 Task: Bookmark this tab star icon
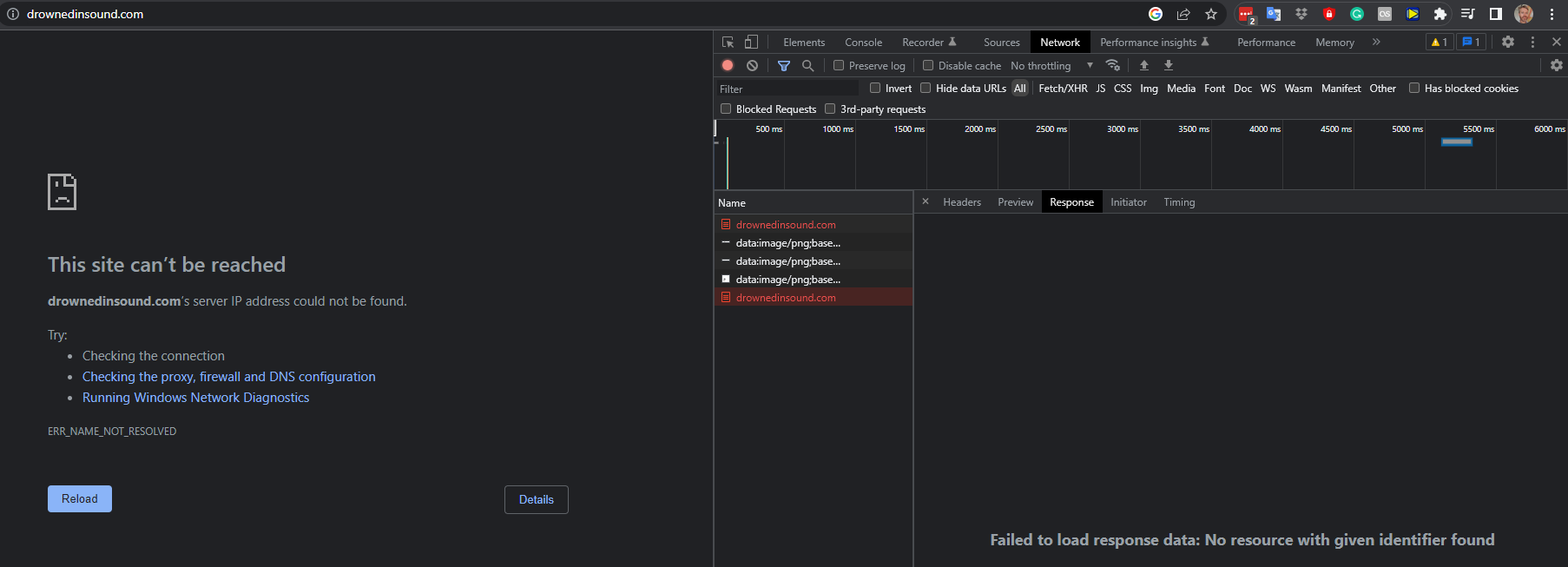point(1211,14)
